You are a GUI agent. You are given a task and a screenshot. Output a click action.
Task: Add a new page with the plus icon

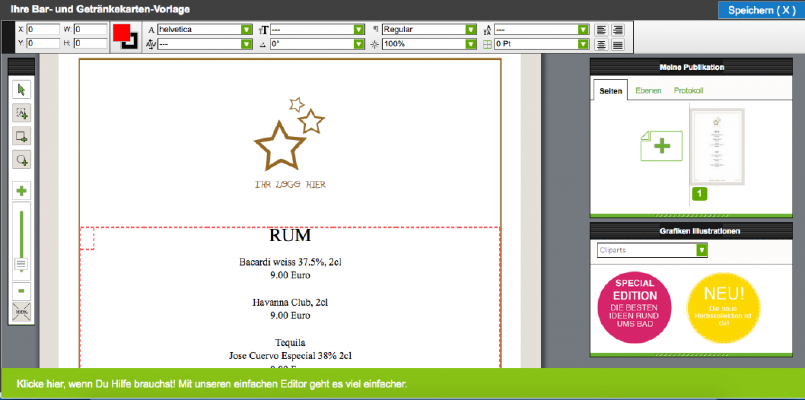[661, 146]
